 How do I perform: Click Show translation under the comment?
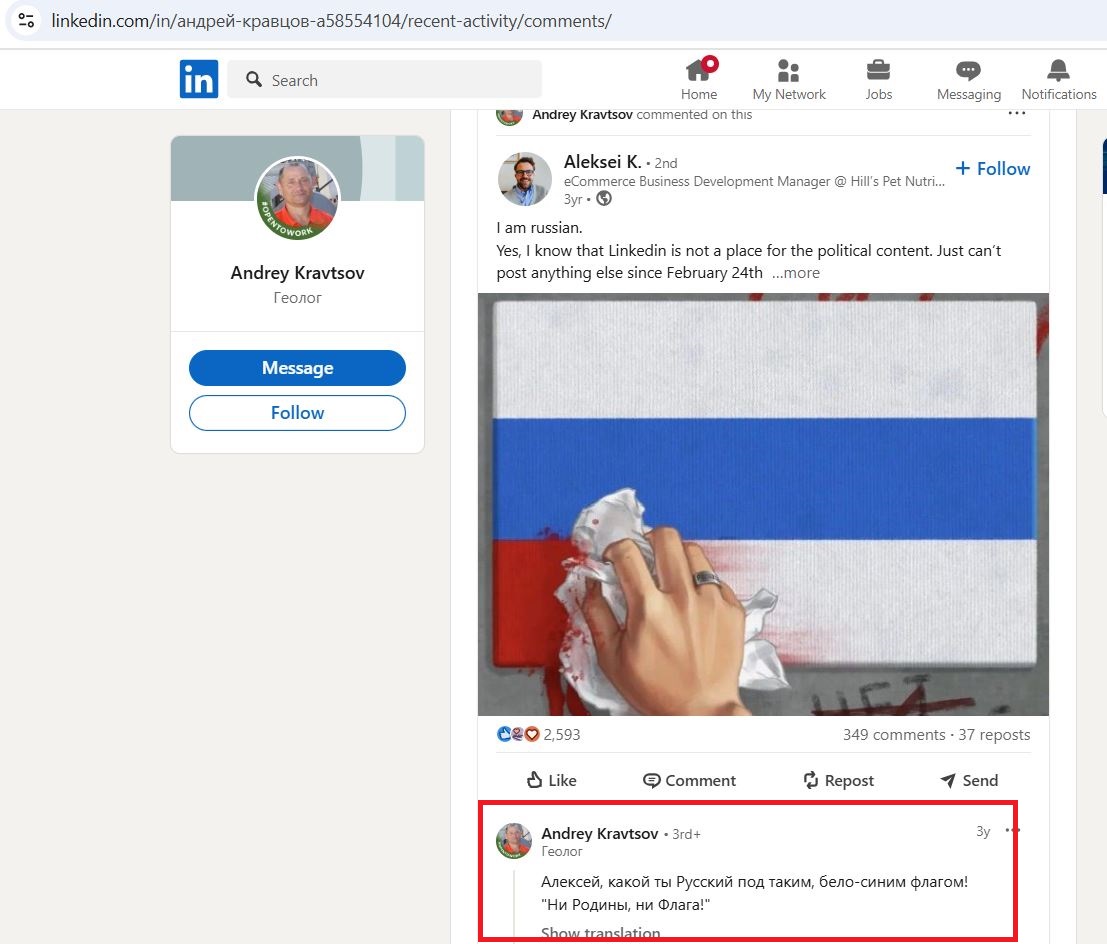(x=600, y=933)
